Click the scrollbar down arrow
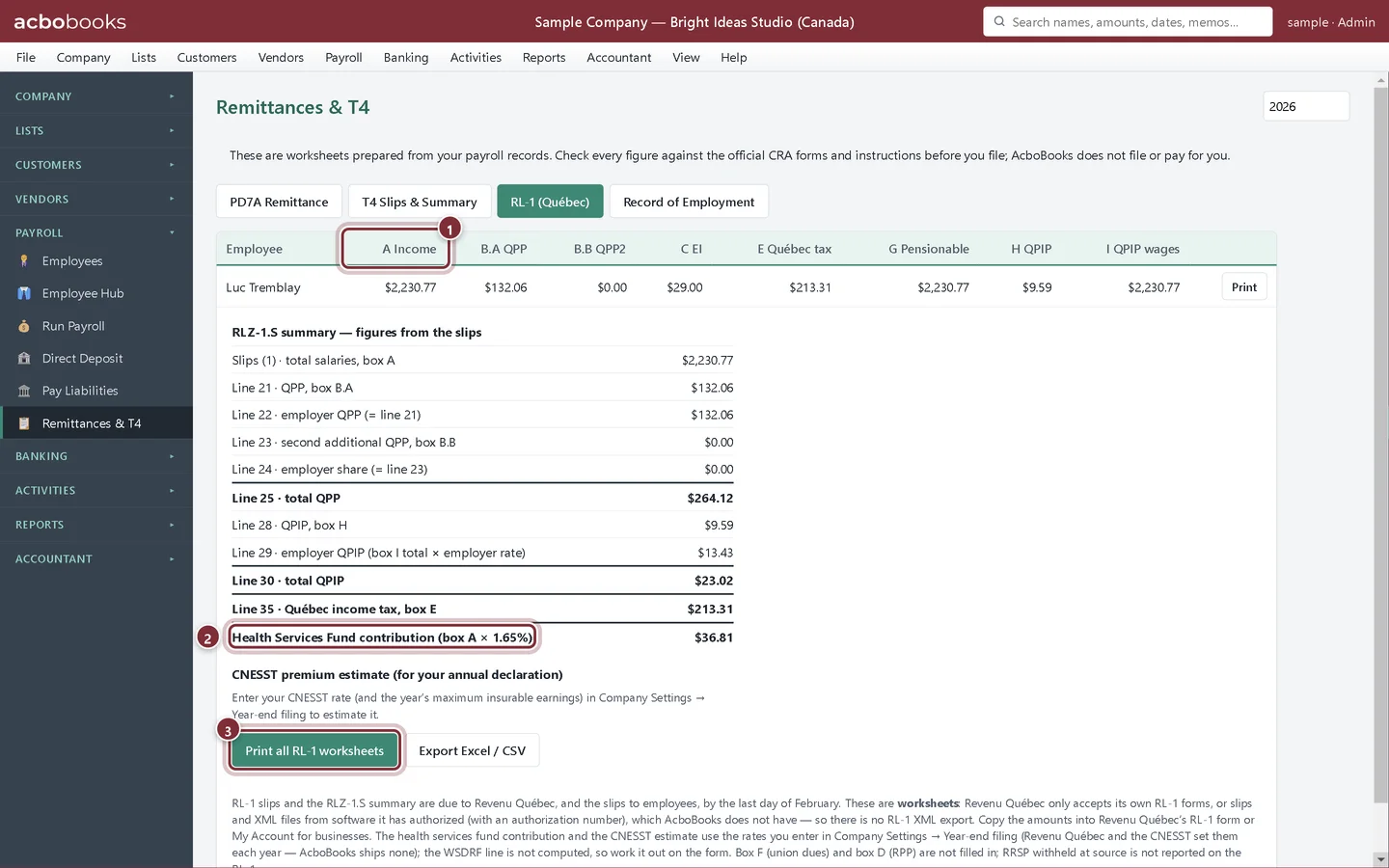The image size is (1389, 868). (1381, 858)
